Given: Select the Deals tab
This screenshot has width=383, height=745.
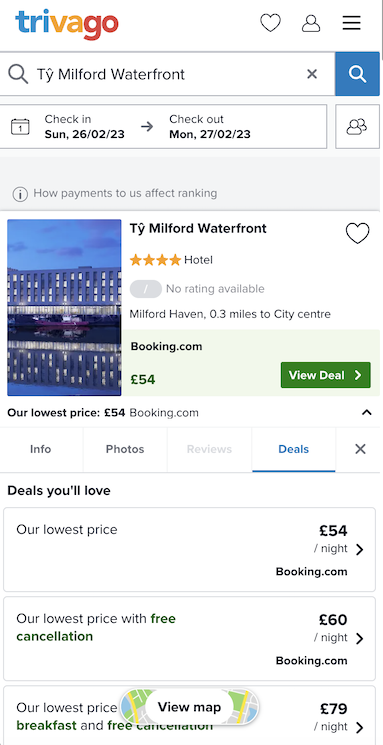Looking at the screenshot, I should pyautogui.click(x=294, y=449).
